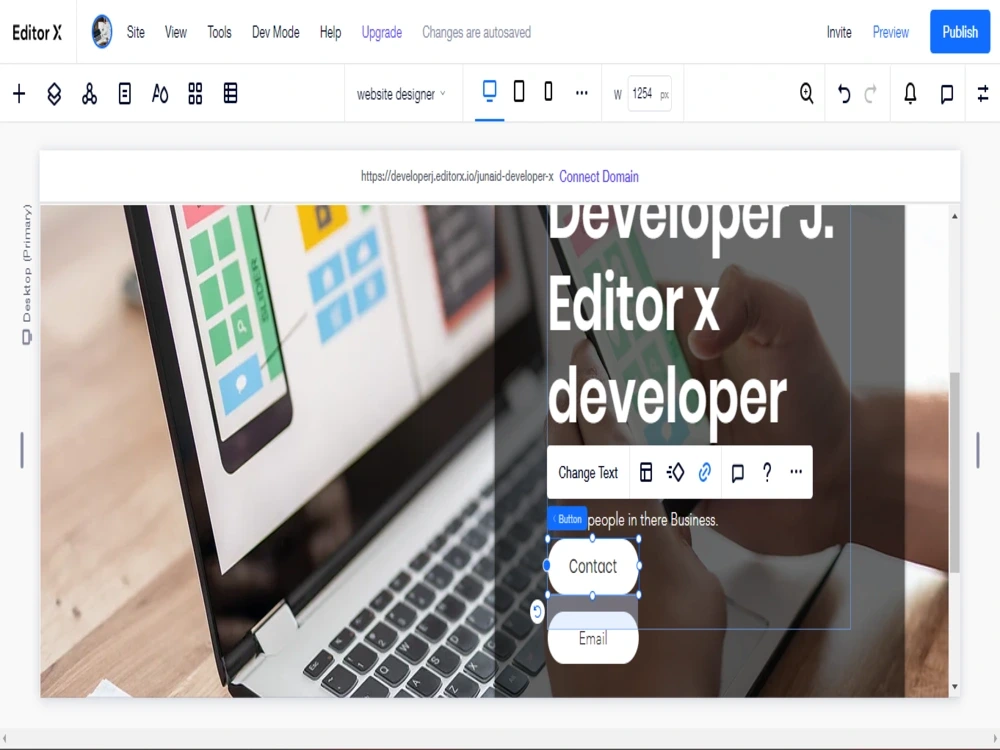Open the Pages panel icon

(x=124, y=93)
